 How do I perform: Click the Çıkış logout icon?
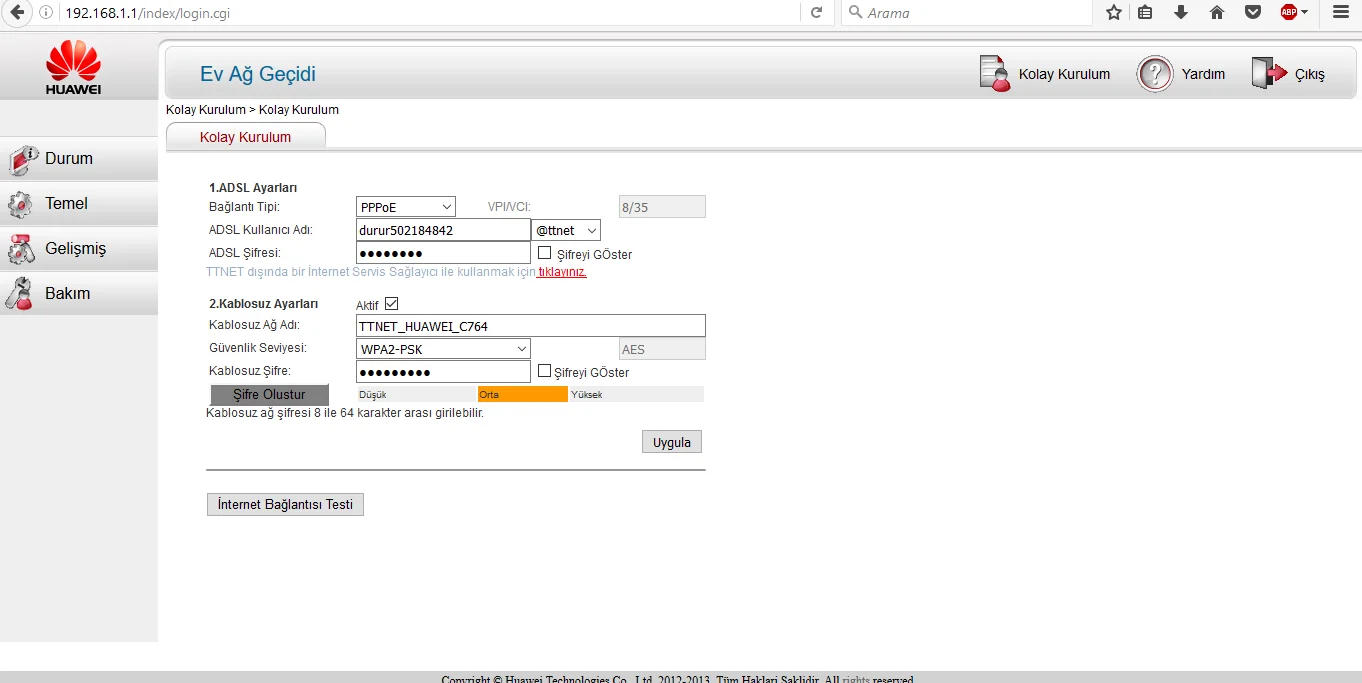(x=1268, y=74)
